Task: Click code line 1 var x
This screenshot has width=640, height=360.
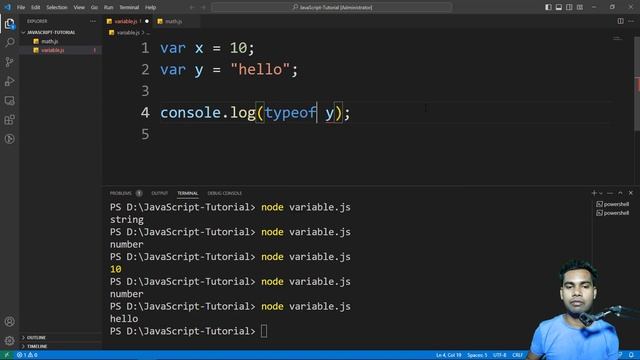Action: [207, 48]
